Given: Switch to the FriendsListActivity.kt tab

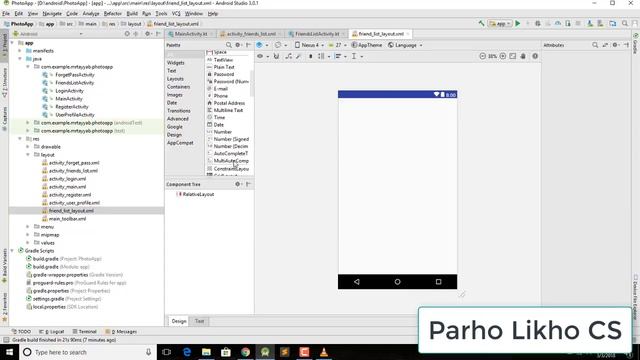Looking at the screenshot, I should pyautogui.click(x=317, y=34).
